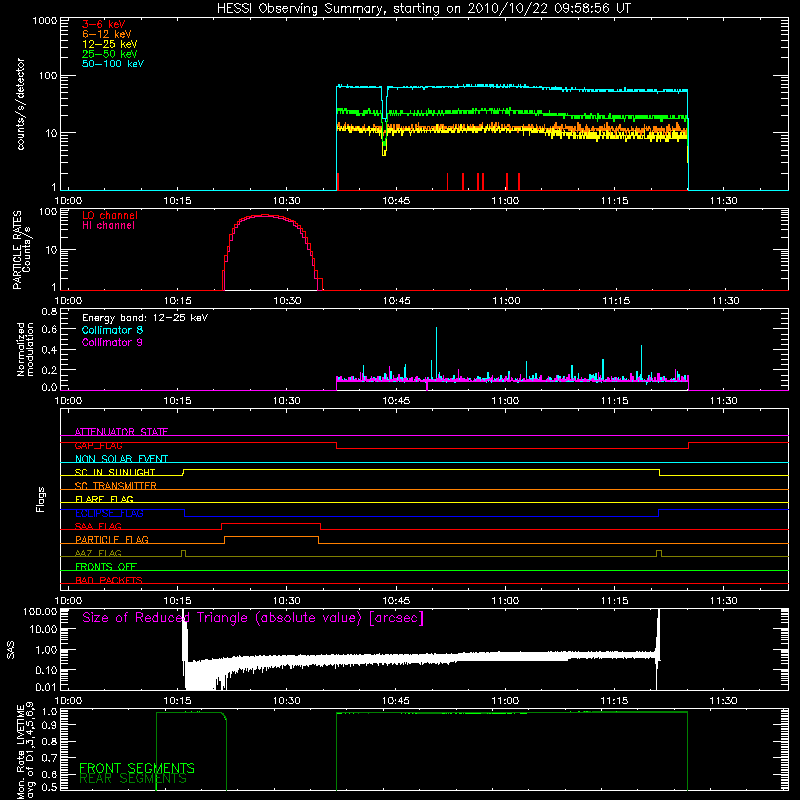Click the FRONTS_OFF flag label

coord(106,567)
